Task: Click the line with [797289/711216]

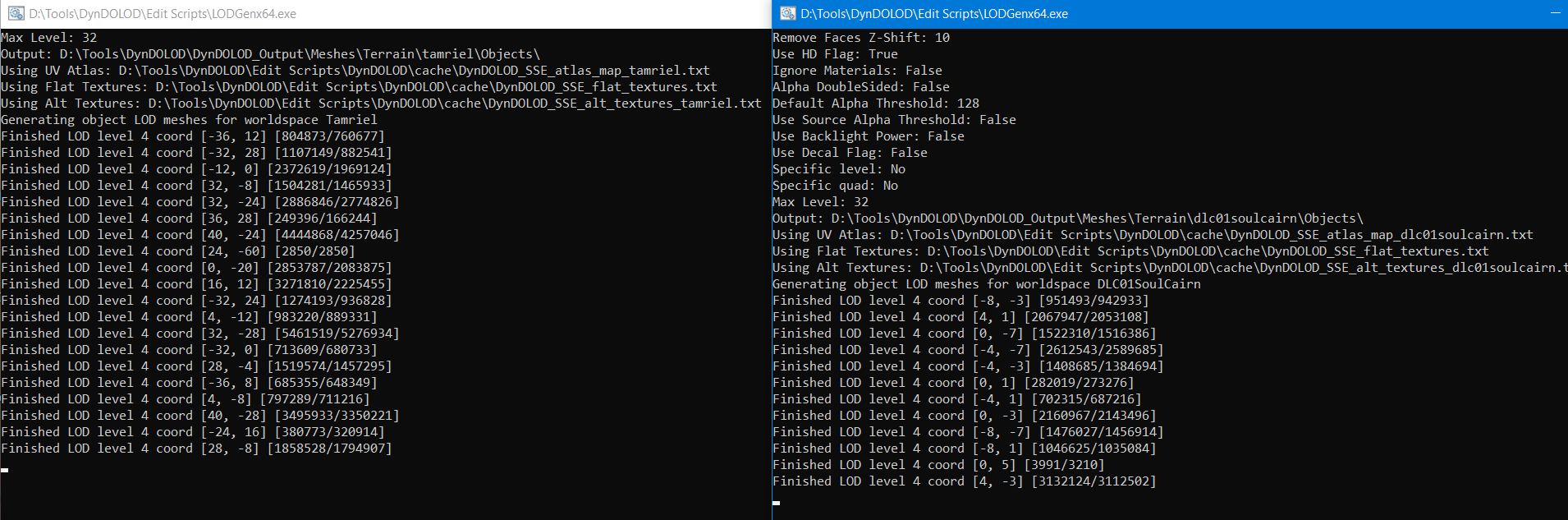Action: pos(186,399)
